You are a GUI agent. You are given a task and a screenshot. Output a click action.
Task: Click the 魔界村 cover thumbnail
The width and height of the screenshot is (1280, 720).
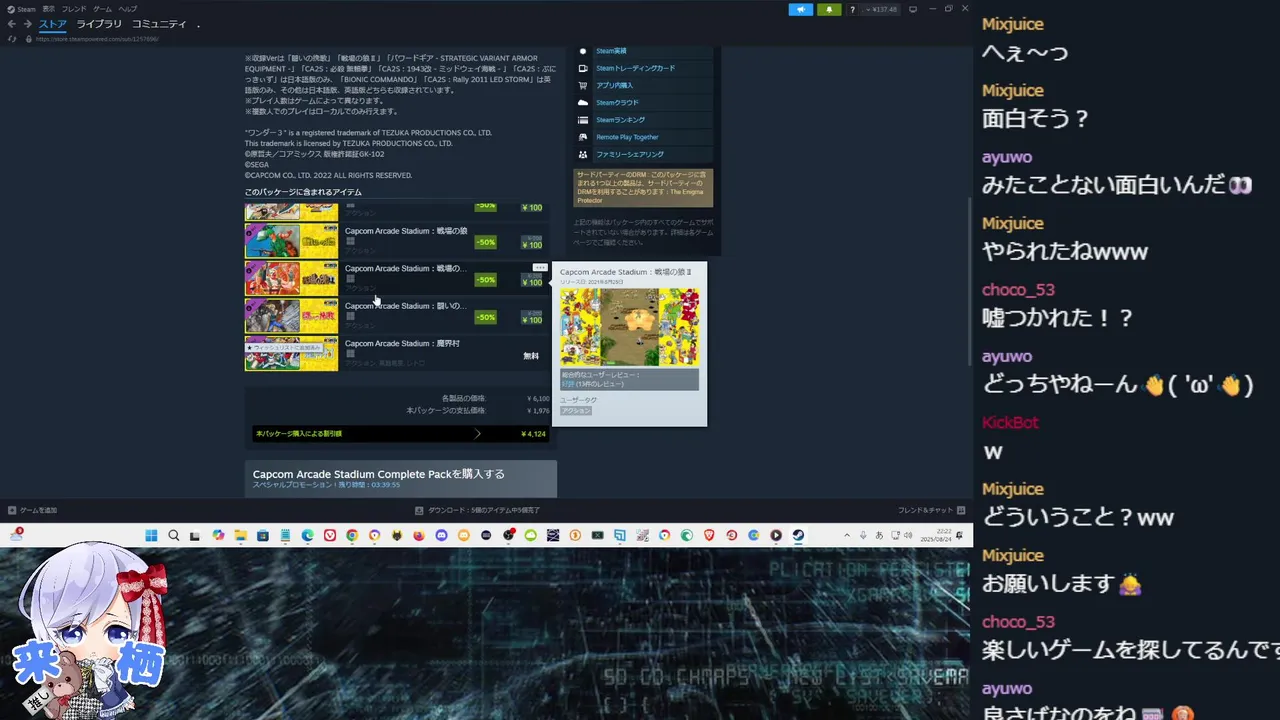[x=291, y=354]
